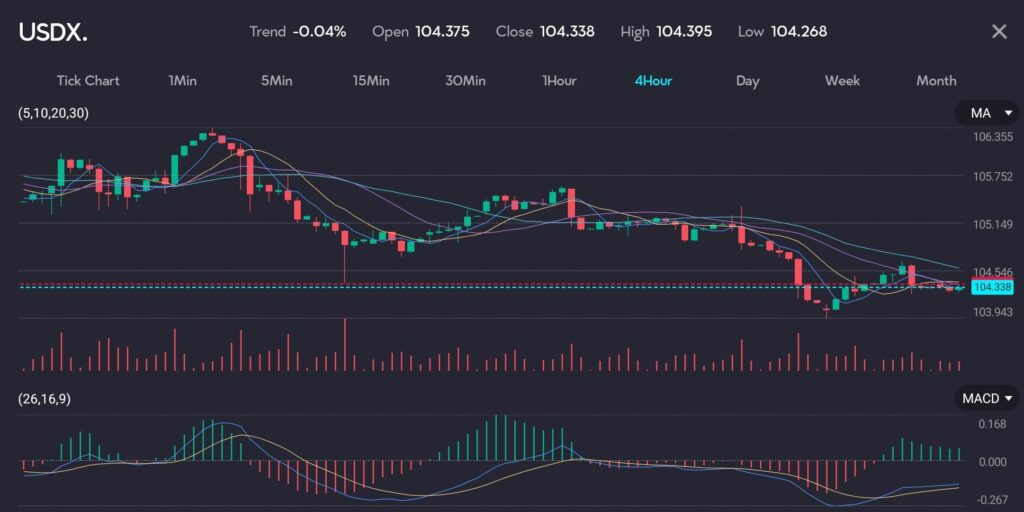Switch to the Week chart view
The width and height of the screenshot is (1024, 512).
tap(842, 81)
